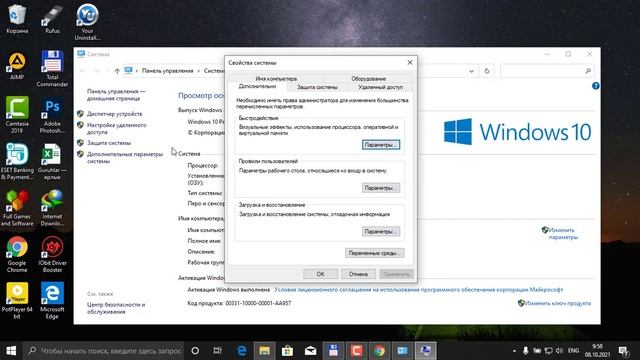Open the Your Uninstaller desktop icon

(87, 22)
